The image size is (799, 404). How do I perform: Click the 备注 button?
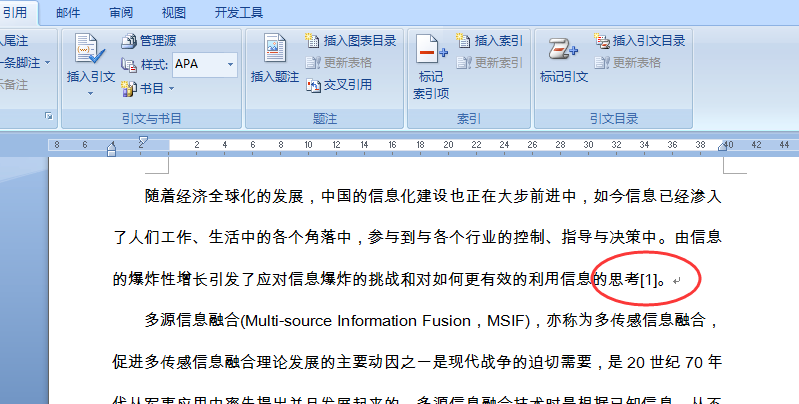[14, 85]
